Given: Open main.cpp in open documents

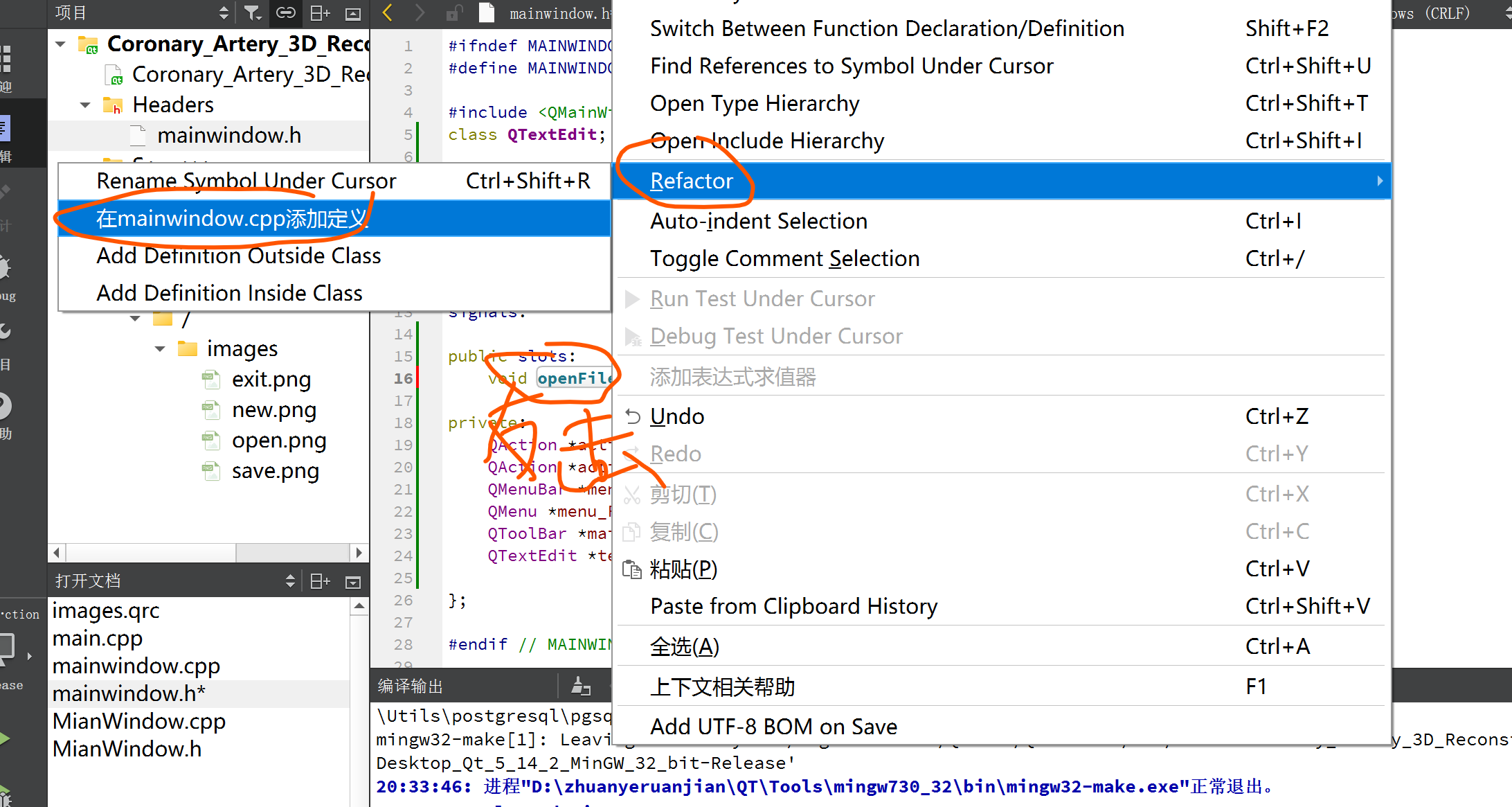Looking at the screenshot, I should [x=98, y=639].
